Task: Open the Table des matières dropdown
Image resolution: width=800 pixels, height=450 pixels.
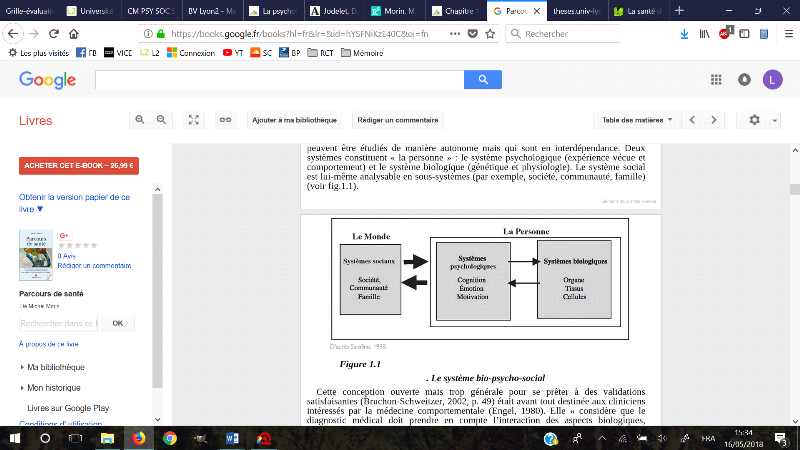Action: (x=637, y=120)
